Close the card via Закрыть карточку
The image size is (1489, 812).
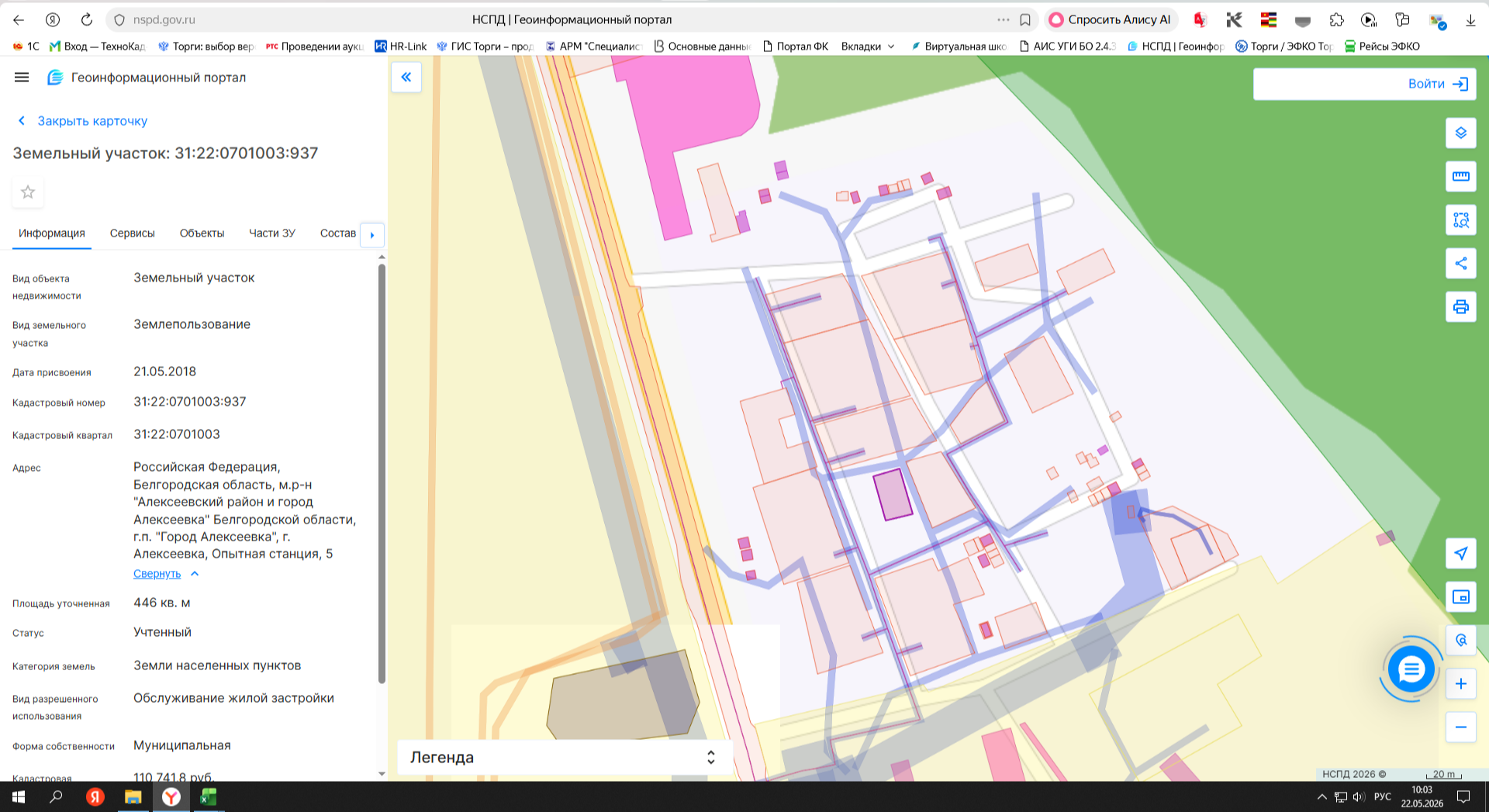pos(82,121)
